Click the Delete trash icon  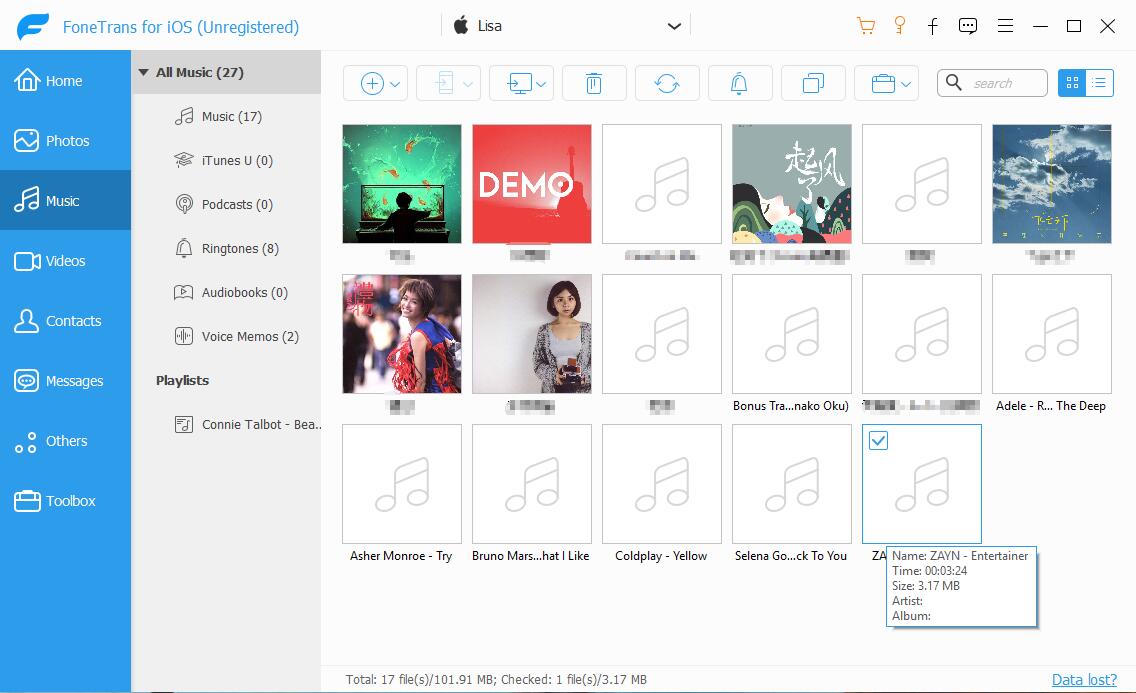[x=593, y=83]
